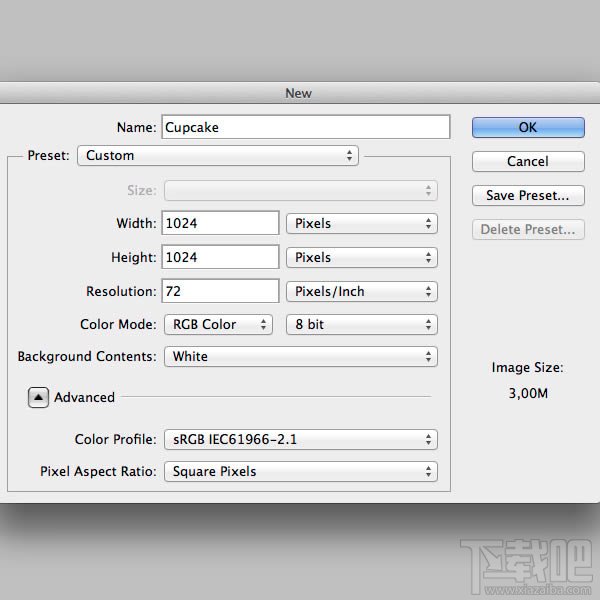600x600 pixels.
Task: Change the Height units dropdown
Action: (362, 258)
